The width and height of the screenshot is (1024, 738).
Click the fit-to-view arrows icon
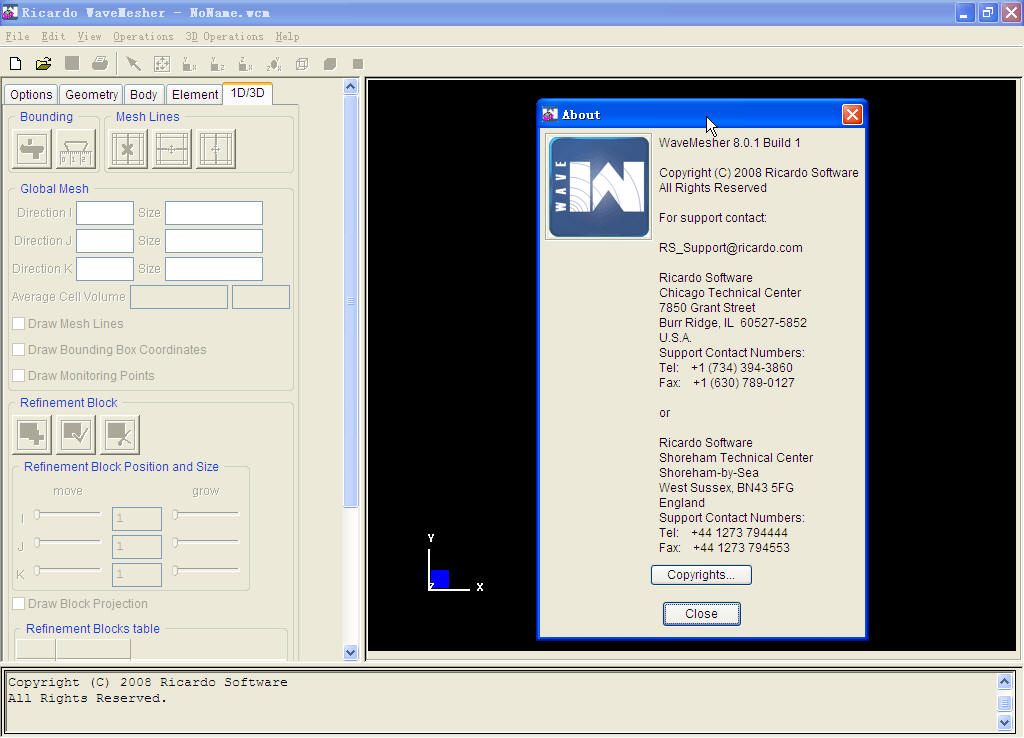click(161, 63)
